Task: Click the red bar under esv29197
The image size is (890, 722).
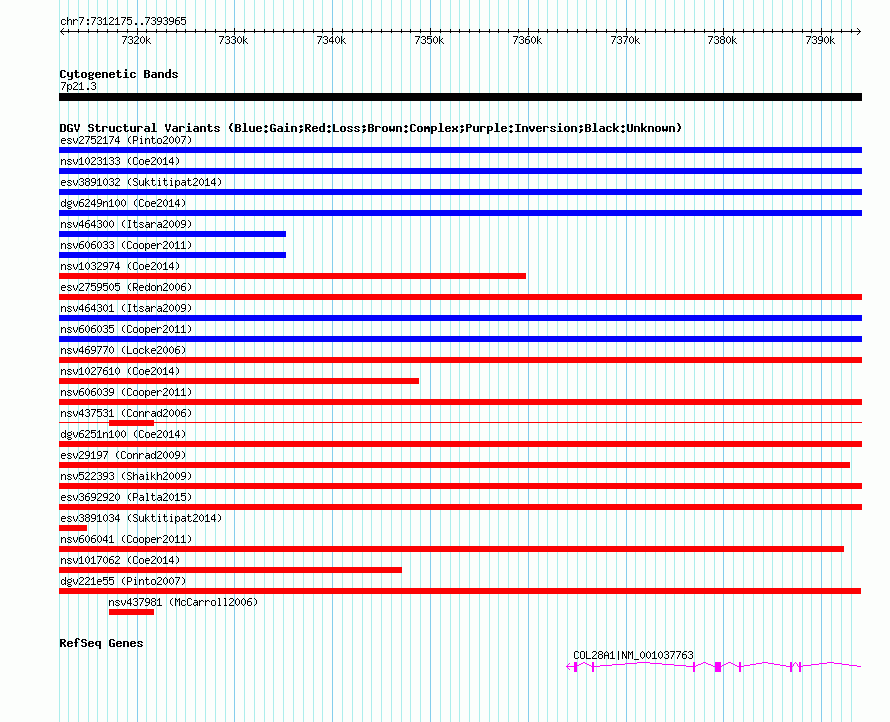Action: (454, 465)
